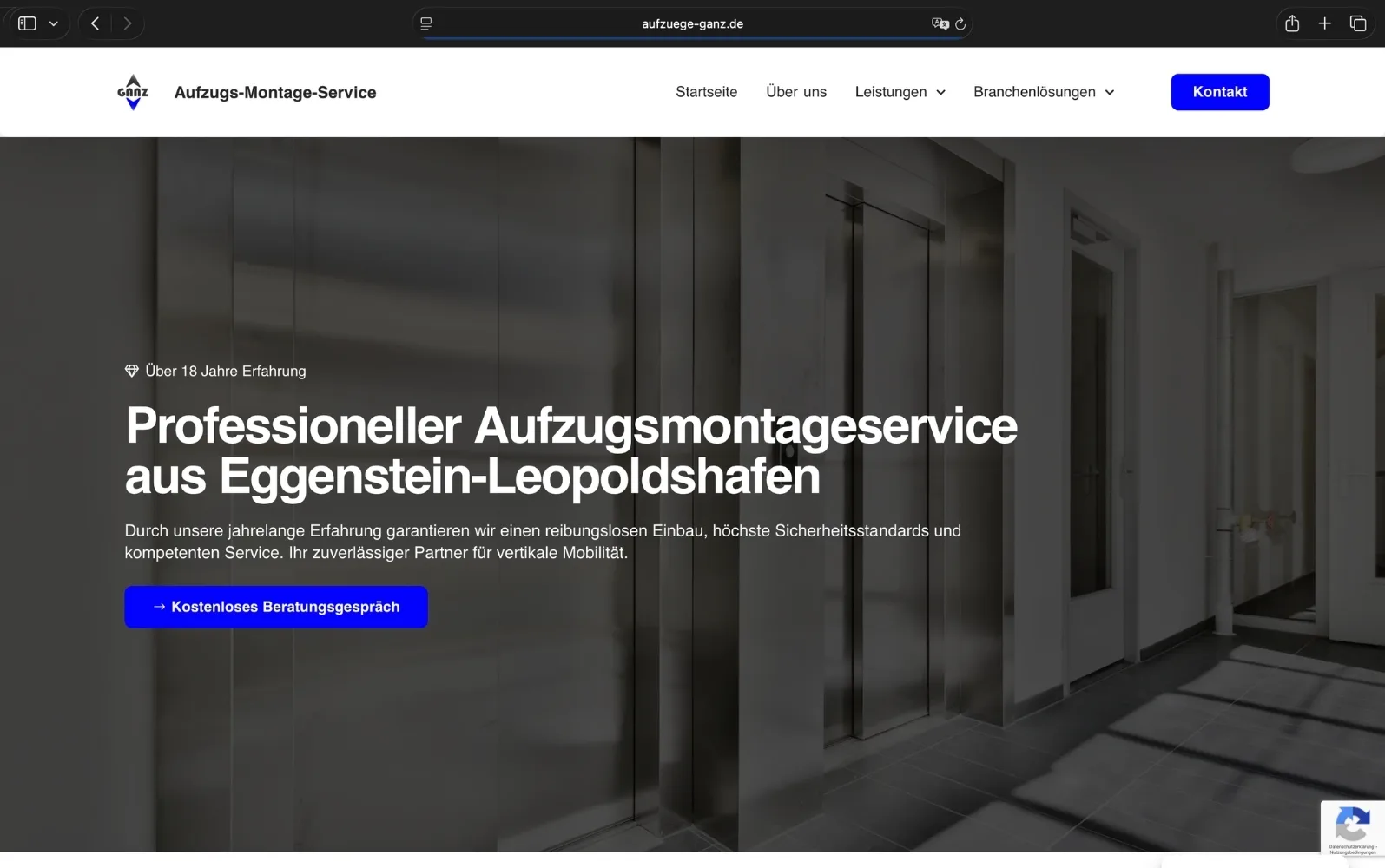1385x868 pixels.
Task: Open the Branchenlösungen menu item
Action: coord(1034,92)
